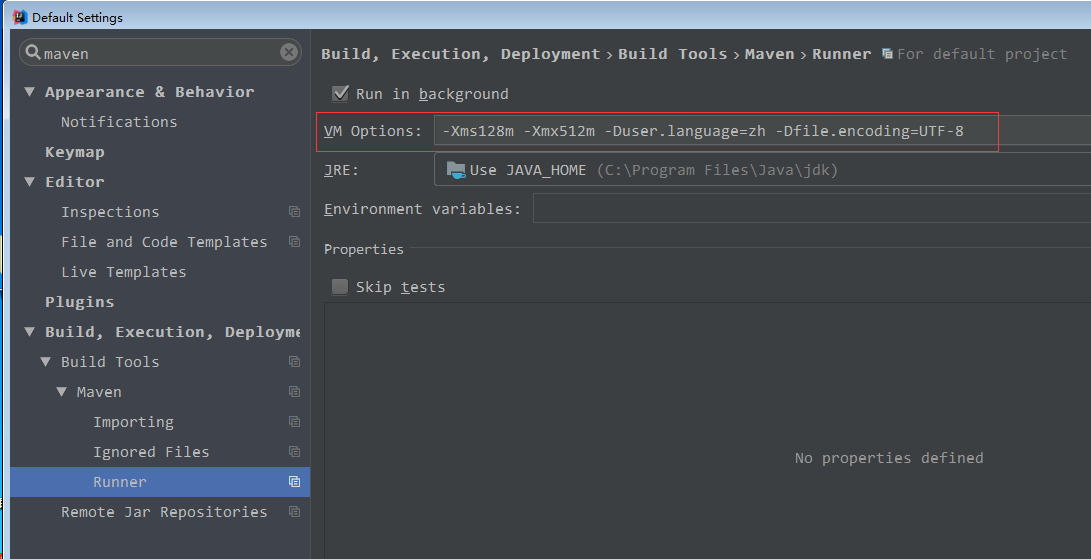
Task: Collapse the Build Tools node arrow
Action: [46, 361]
